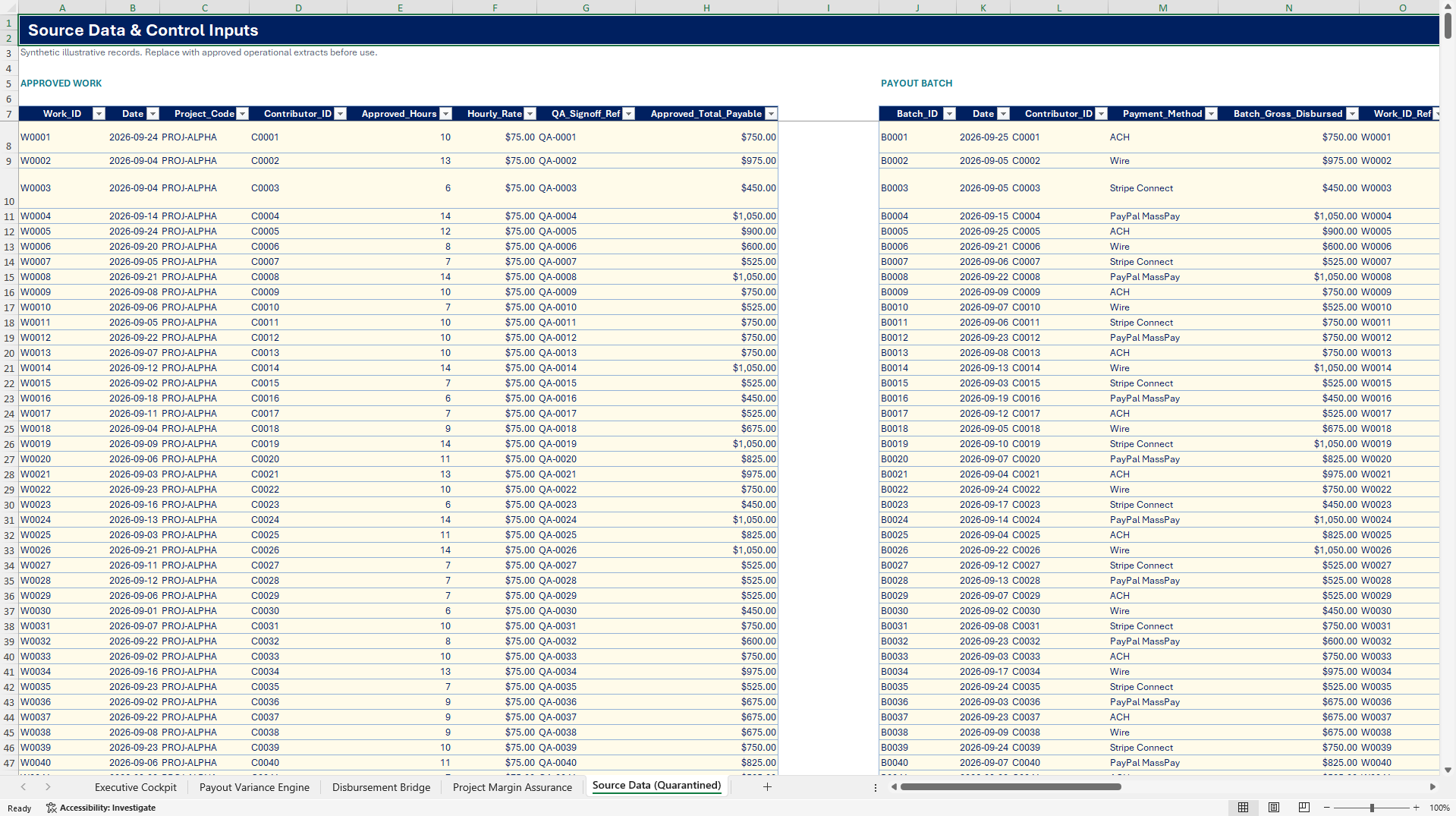Select column A header

[62, 8]
